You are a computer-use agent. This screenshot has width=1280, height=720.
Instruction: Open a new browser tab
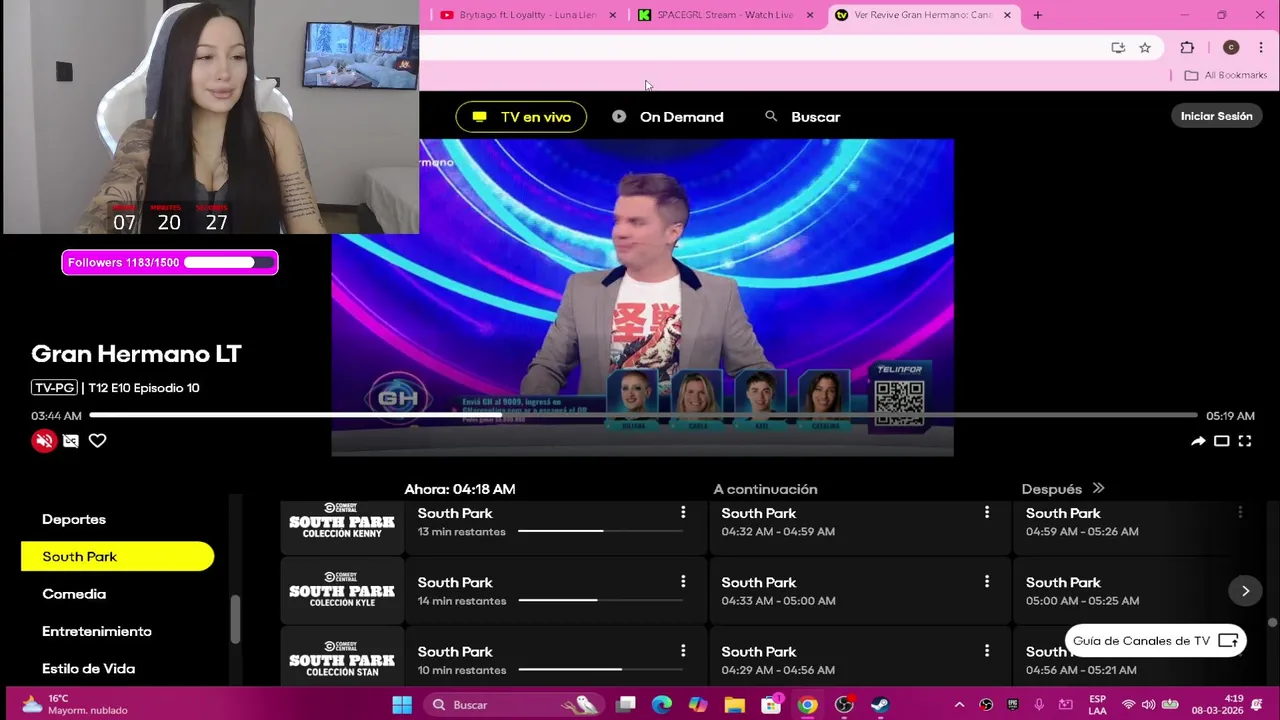click(1037, 15)
